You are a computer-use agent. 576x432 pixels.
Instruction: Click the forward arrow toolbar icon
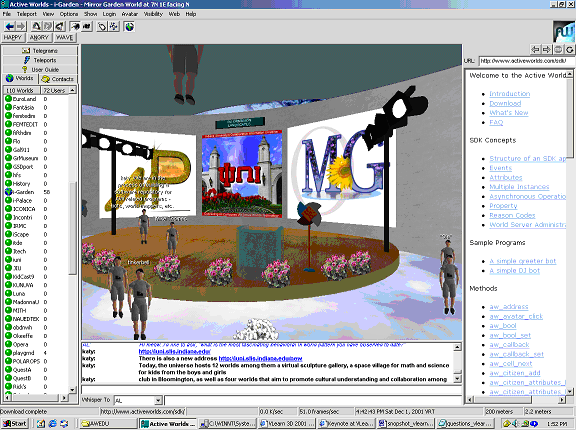click(21, 26)
